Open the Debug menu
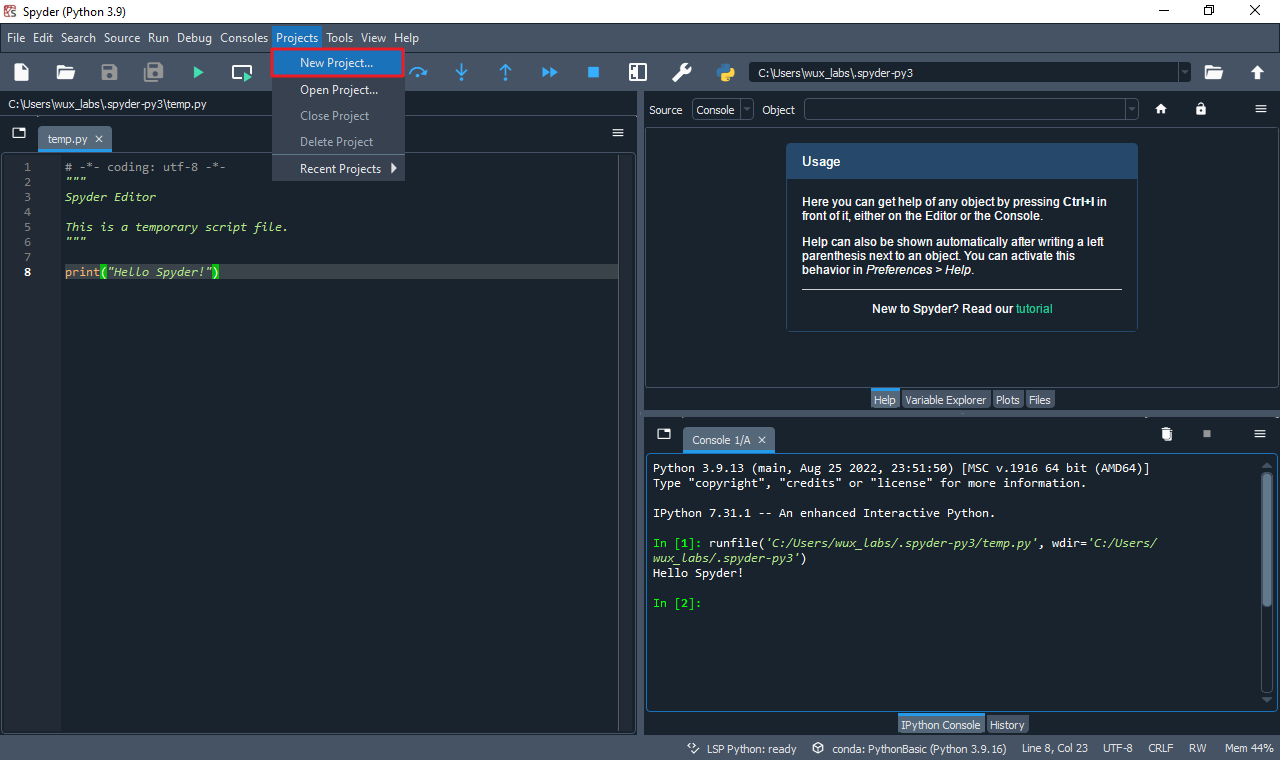The height and width of the screenshot is (760, 1280). [x=195, y=38]
